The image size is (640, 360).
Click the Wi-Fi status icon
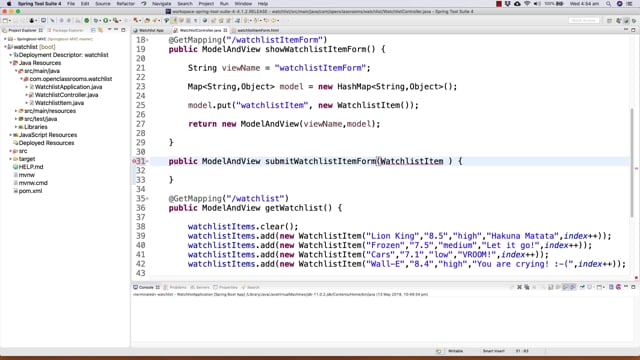click(527, 4)
